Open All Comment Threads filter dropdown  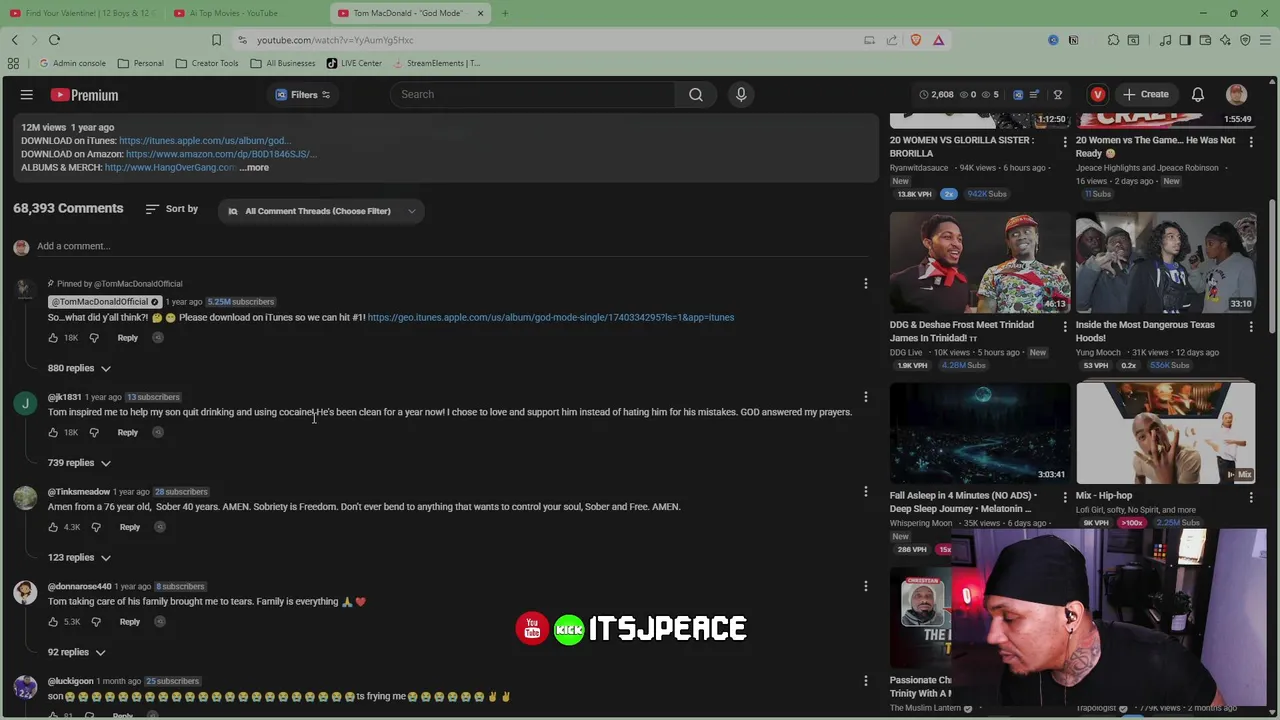pyautogui.click(x=321, y=211)
